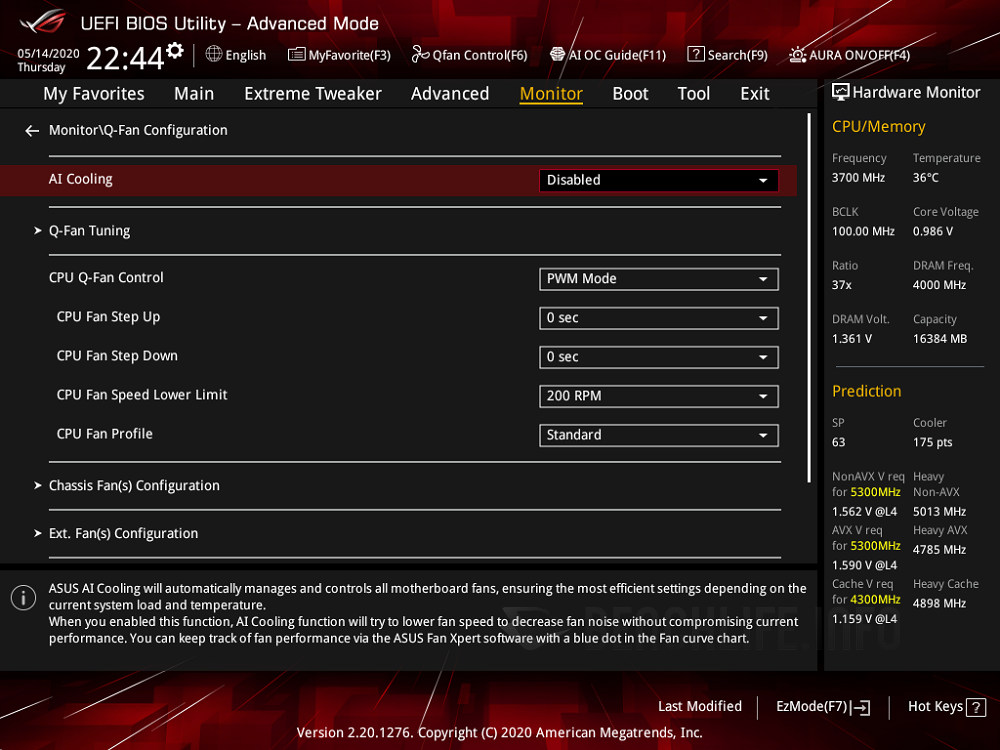Click the EzMode(F7) button

coord(822,706)
